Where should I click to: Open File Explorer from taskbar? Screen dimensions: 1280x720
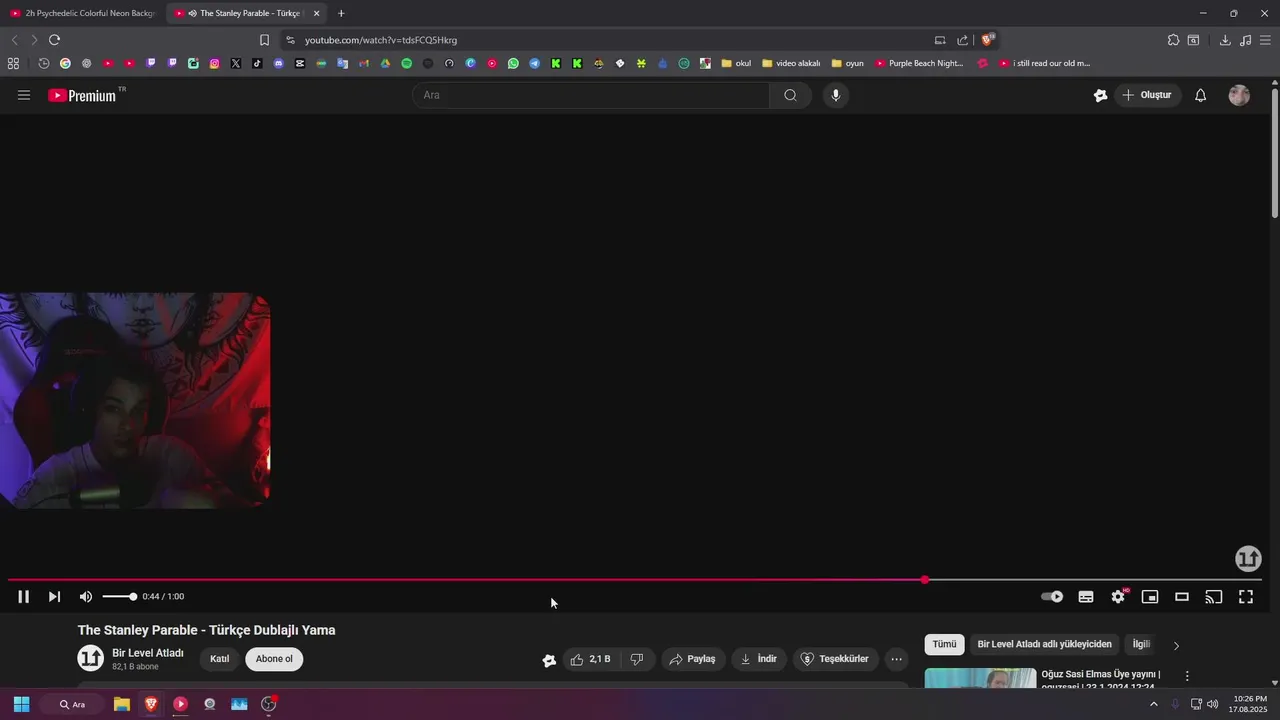tap(121, 704)
